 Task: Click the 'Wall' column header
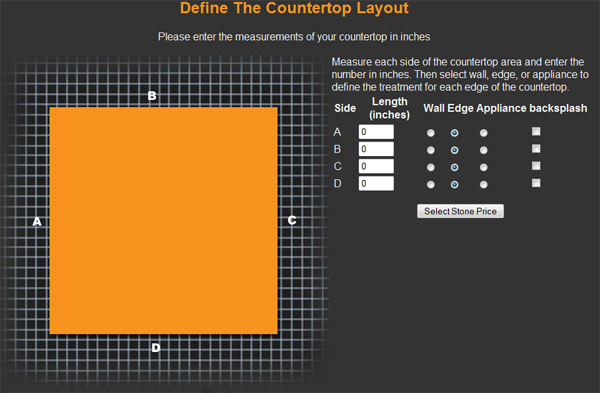434,108
